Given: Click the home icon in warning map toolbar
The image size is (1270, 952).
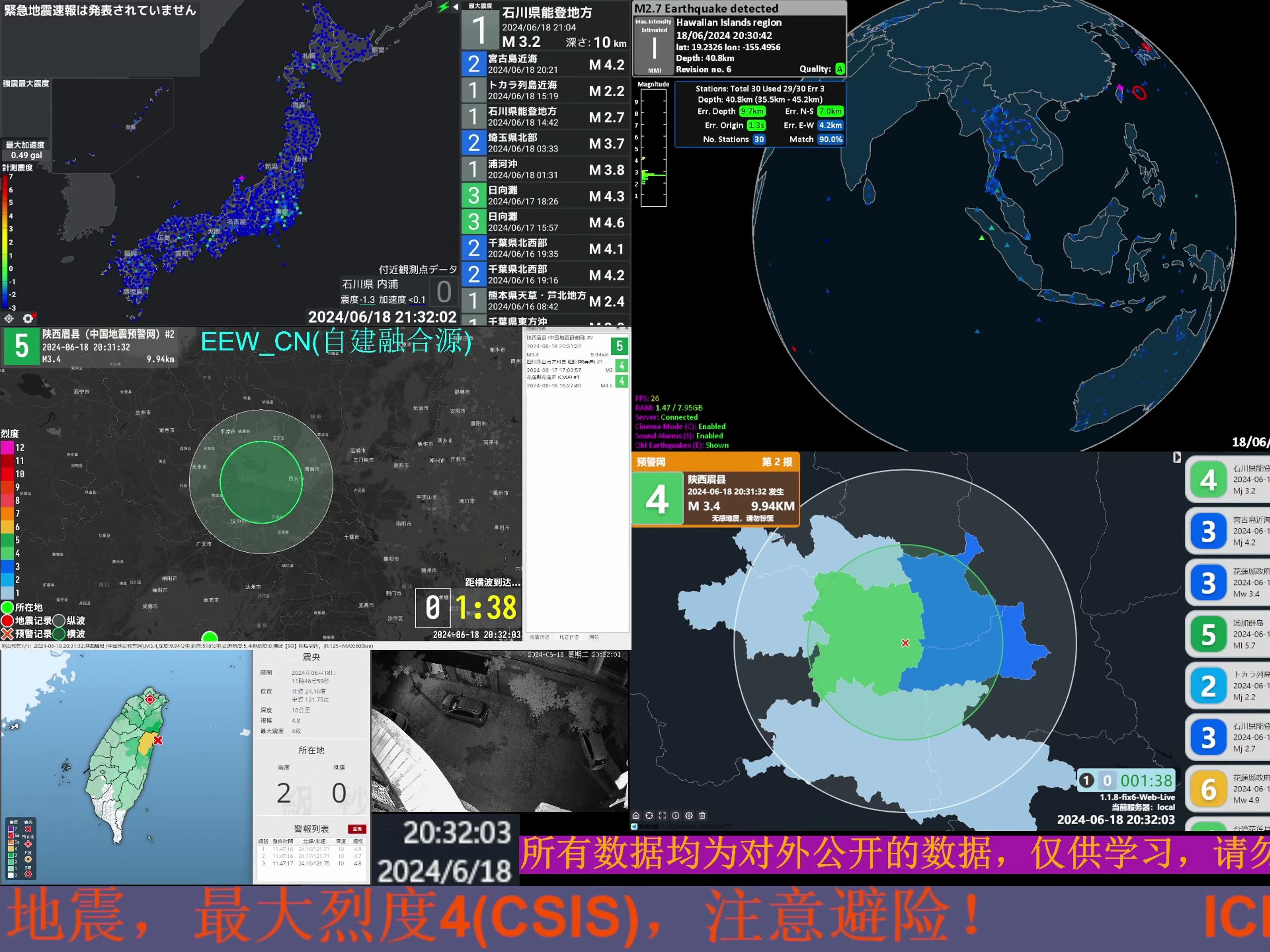Looking at the screenshot, I should (636, 815).
